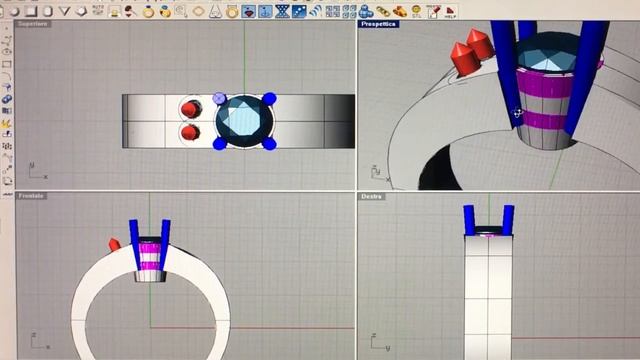Click the ring with blue gem icon
The image size is (640, 360).
(x=165, y=11)
